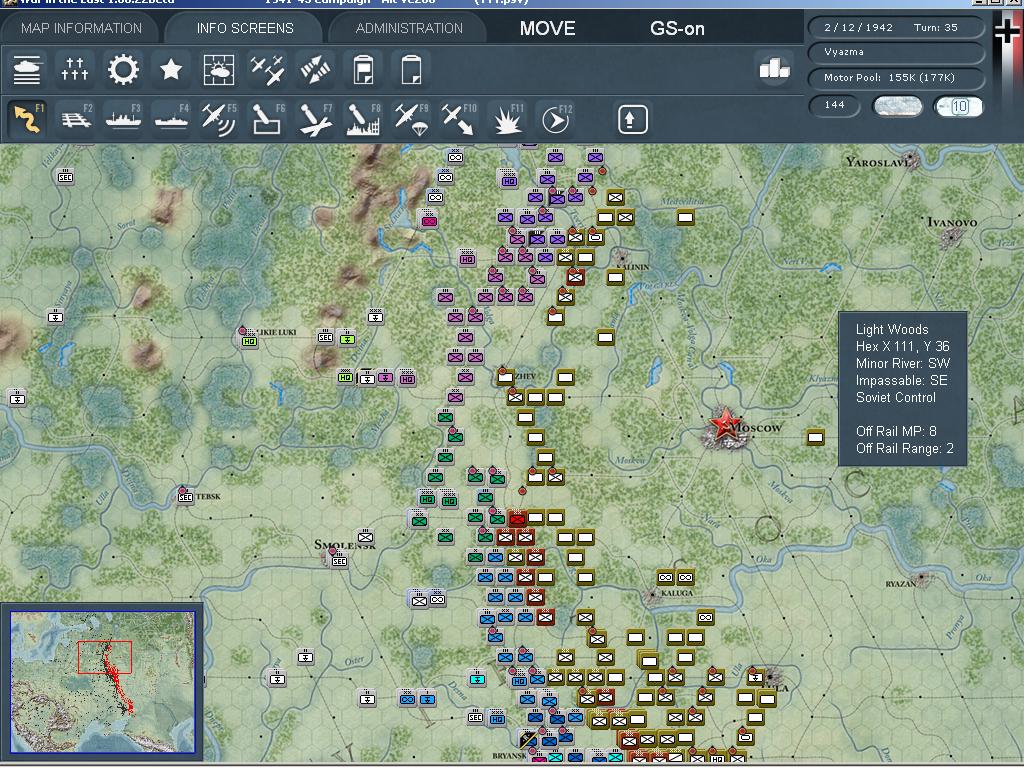Viewport: 1024px width, 768px height.
Task: Open the losses screen crosses icon
Action: [74, 69]
